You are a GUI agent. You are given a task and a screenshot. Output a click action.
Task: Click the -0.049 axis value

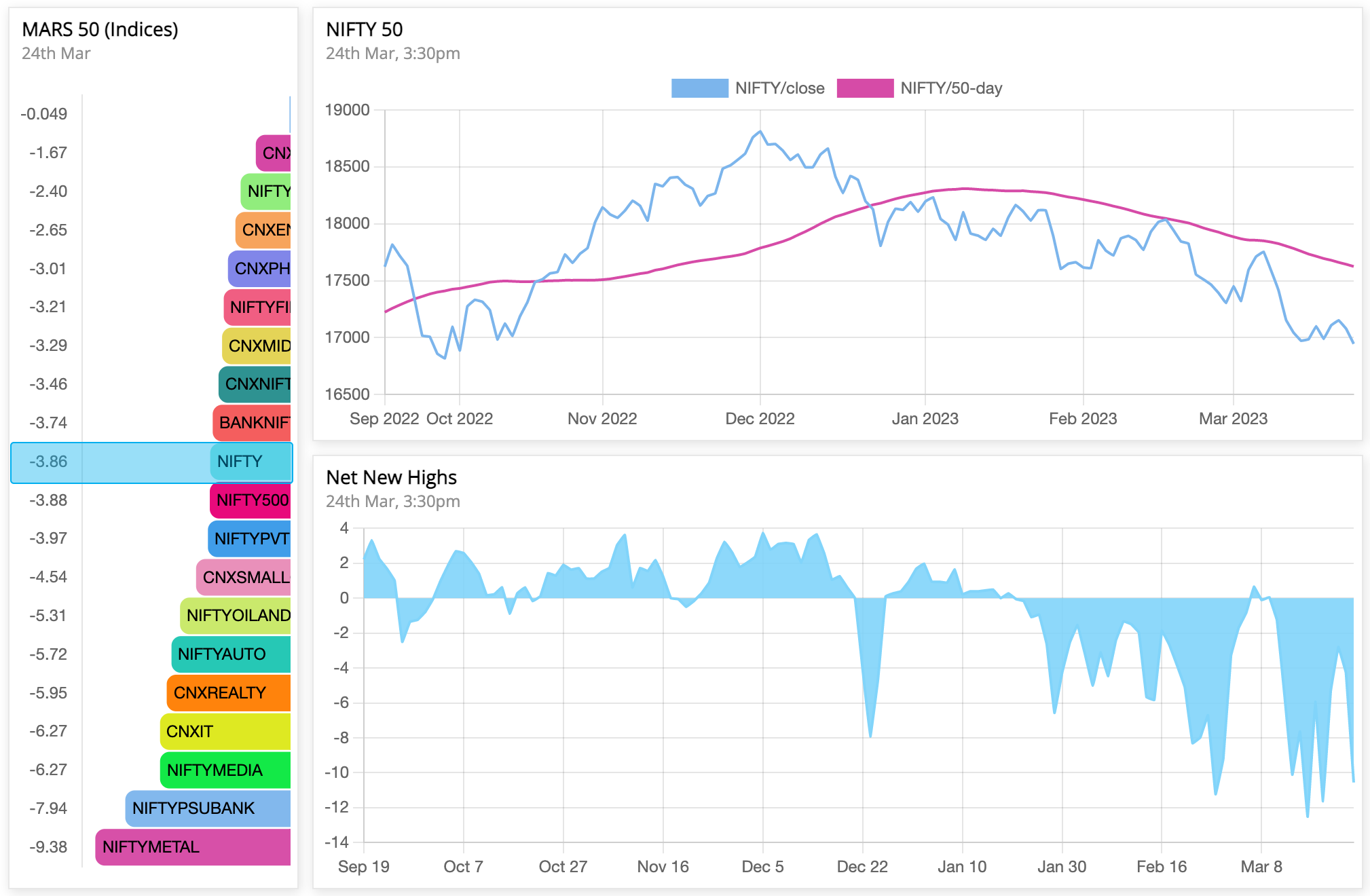pos(44,114)
